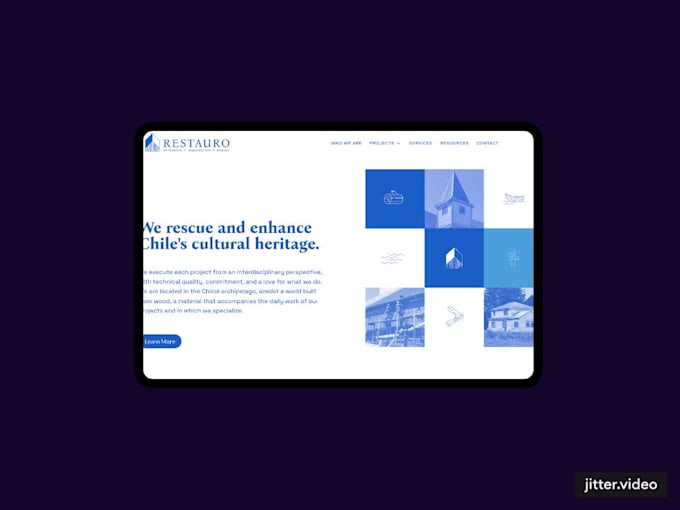Viewport: 680px width, 510px height.
Task: Open the church tower photo tile
Action: (x=454, y=199)
